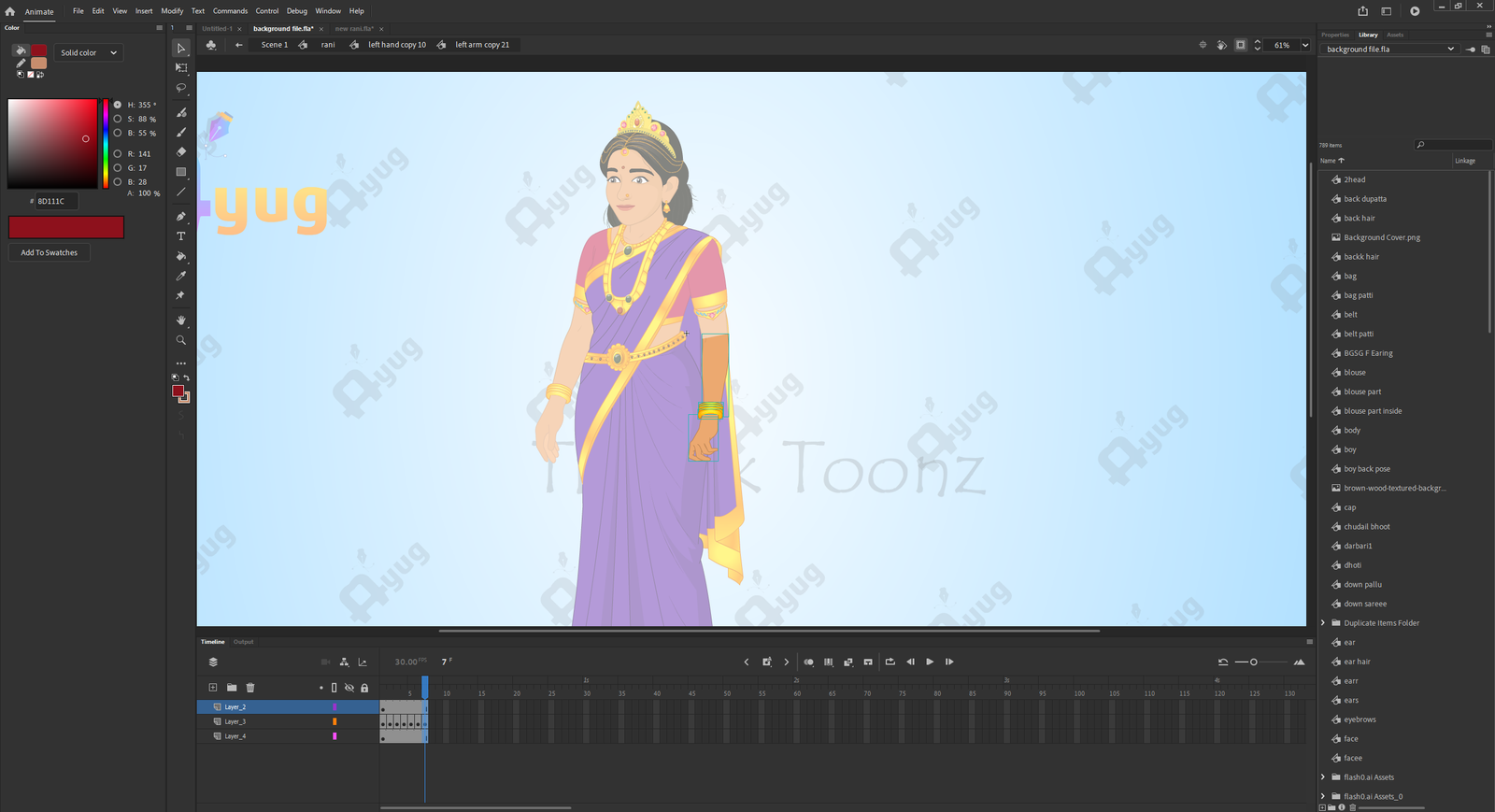Select the Lasso tool
This screenshot has height=812, width=1495.
(181, 88)
